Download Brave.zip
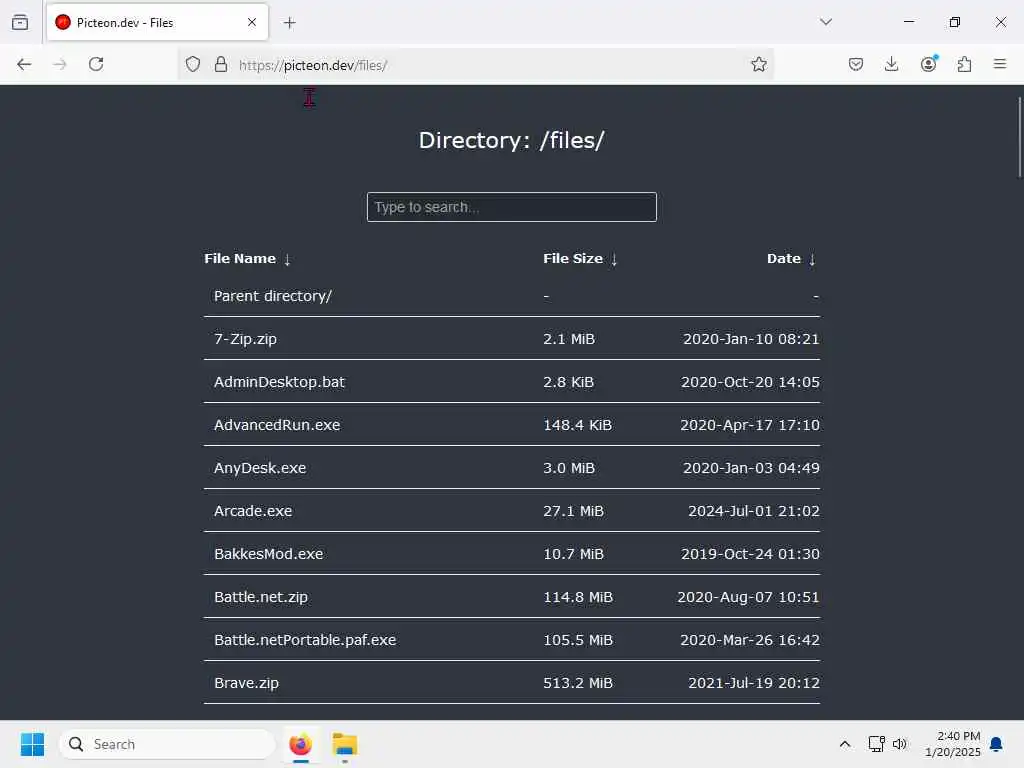Image resolution: width=1024 pixels, height=768 pixels. click(x=246, y=683)
